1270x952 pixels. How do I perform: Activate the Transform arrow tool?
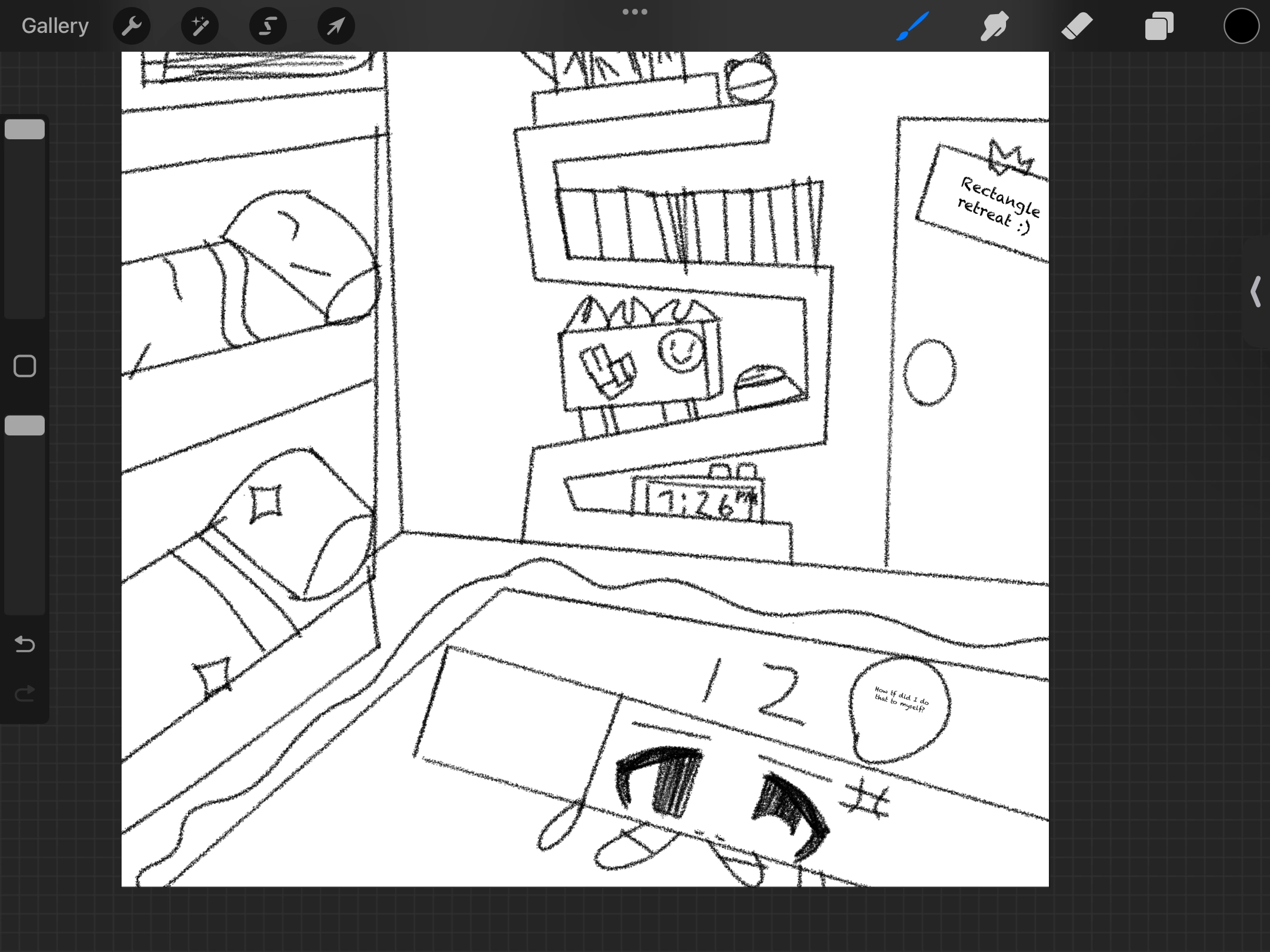pos(336,26)
